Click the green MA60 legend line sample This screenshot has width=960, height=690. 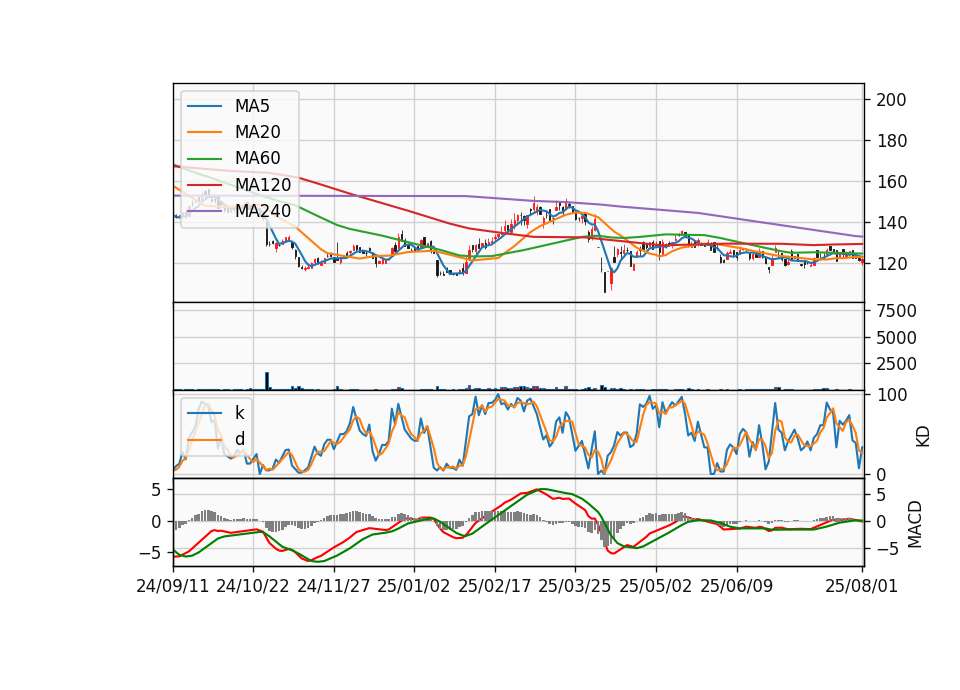204,159
